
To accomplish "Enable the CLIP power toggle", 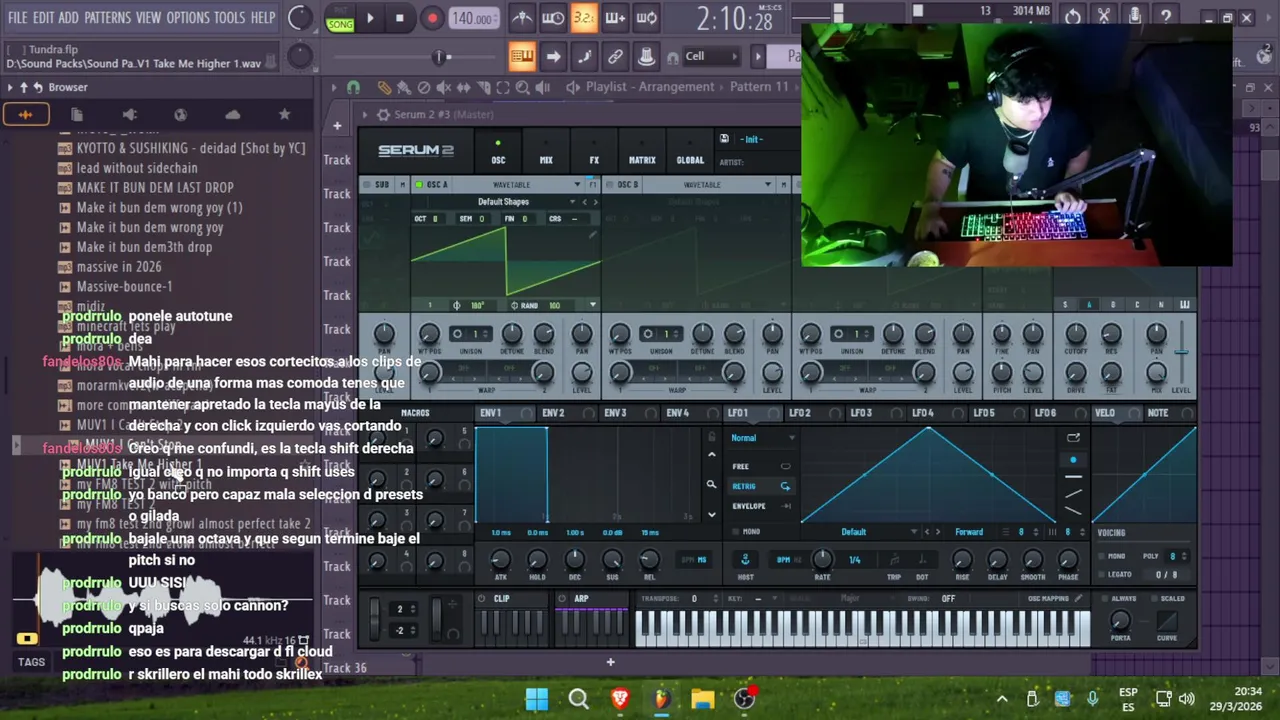I will click(x=482, y=599).
